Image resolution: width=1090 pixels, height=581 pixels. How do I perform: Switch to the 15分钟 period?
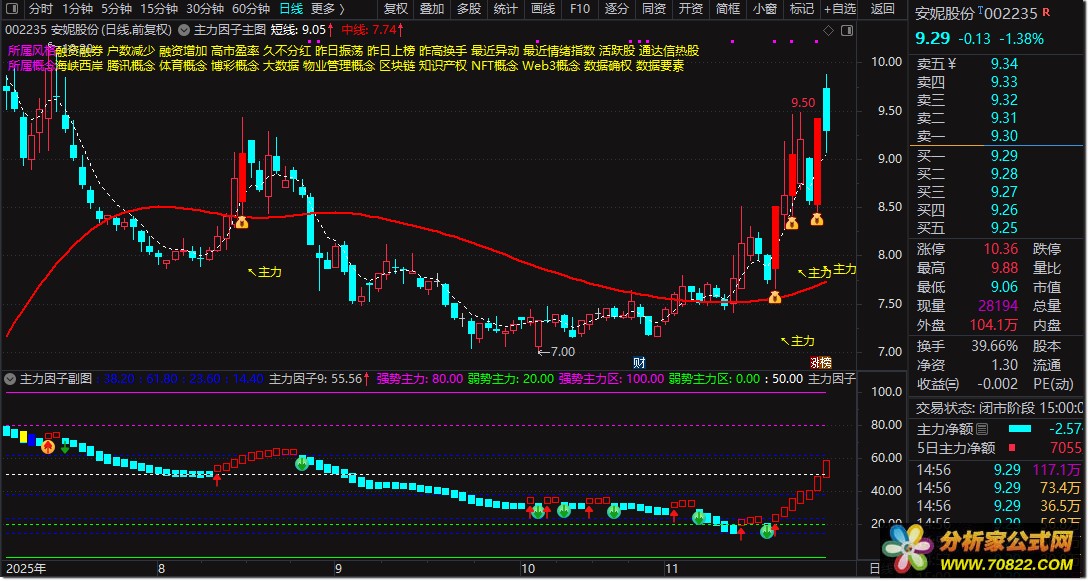click(158, 9)
